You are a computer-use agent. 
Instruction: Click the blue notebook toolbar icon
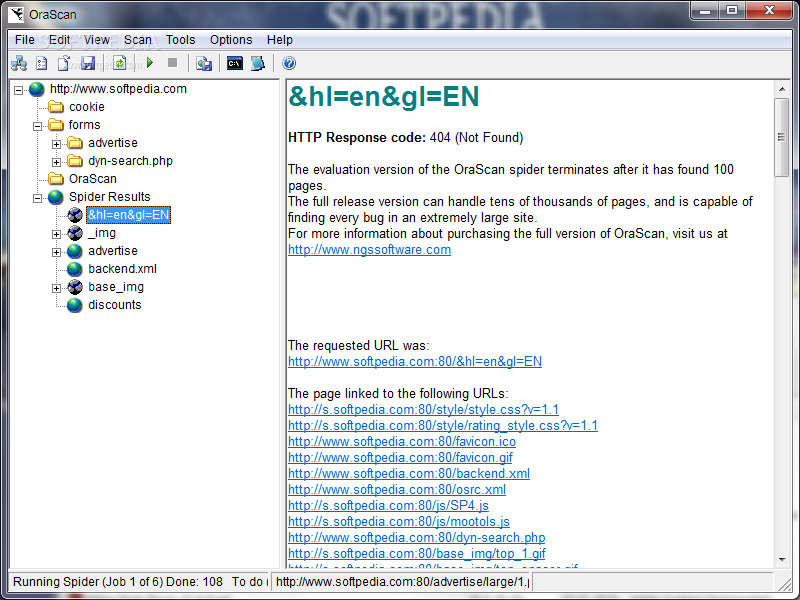tap(258, 63)
